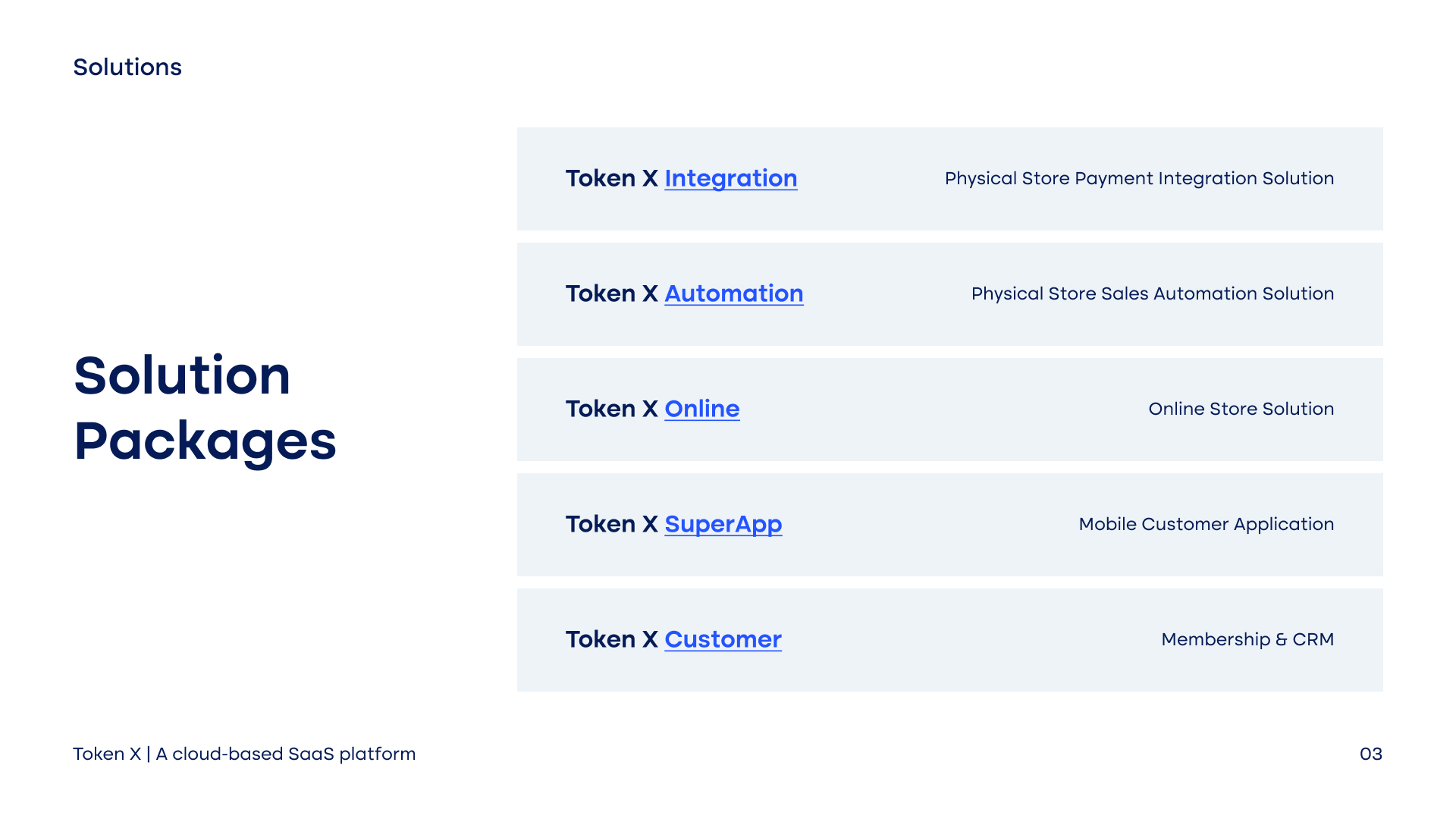This screenshot has width=1456, height=819.
Task: Select the word Packages in the large title
Action: pos(205,441)
